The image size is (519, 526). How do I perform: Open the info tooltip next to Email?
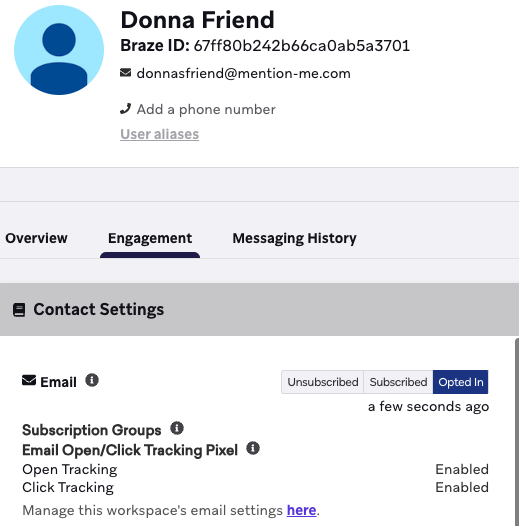(92, 380)
